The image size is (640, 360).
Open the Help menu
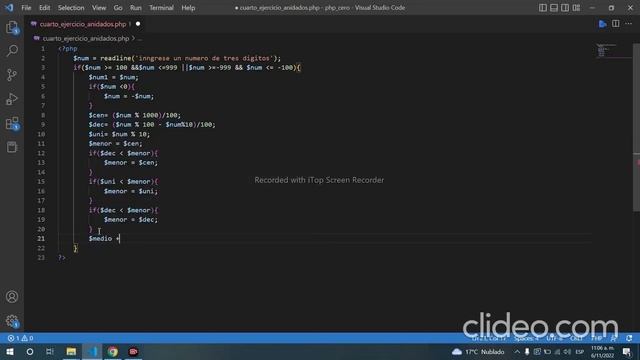click(x=188, y=8)
